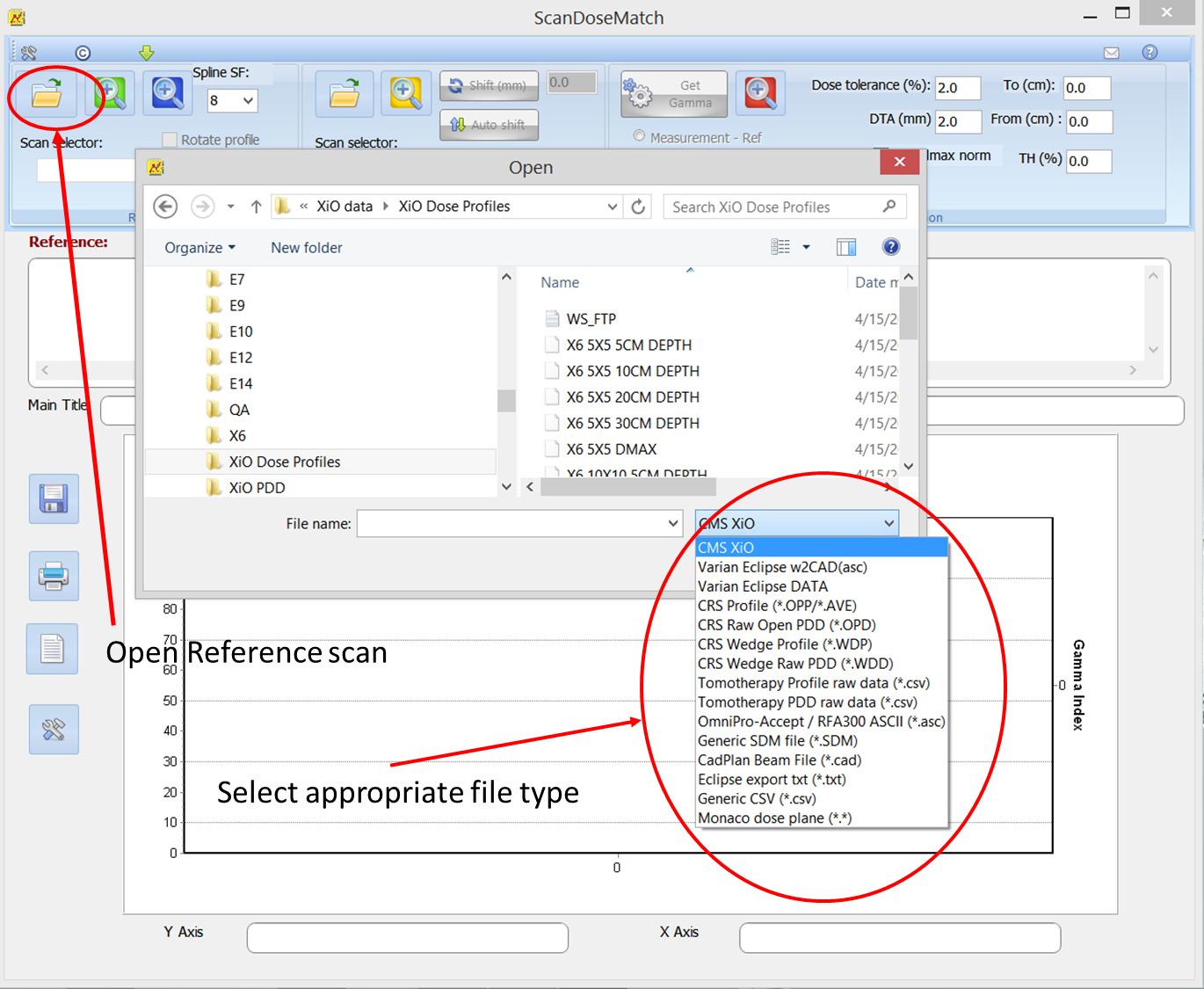Click the blue magnifier zoom icon
Image resolution: width=1204 pixels, height=989 pixels.
tap(167, 93)
